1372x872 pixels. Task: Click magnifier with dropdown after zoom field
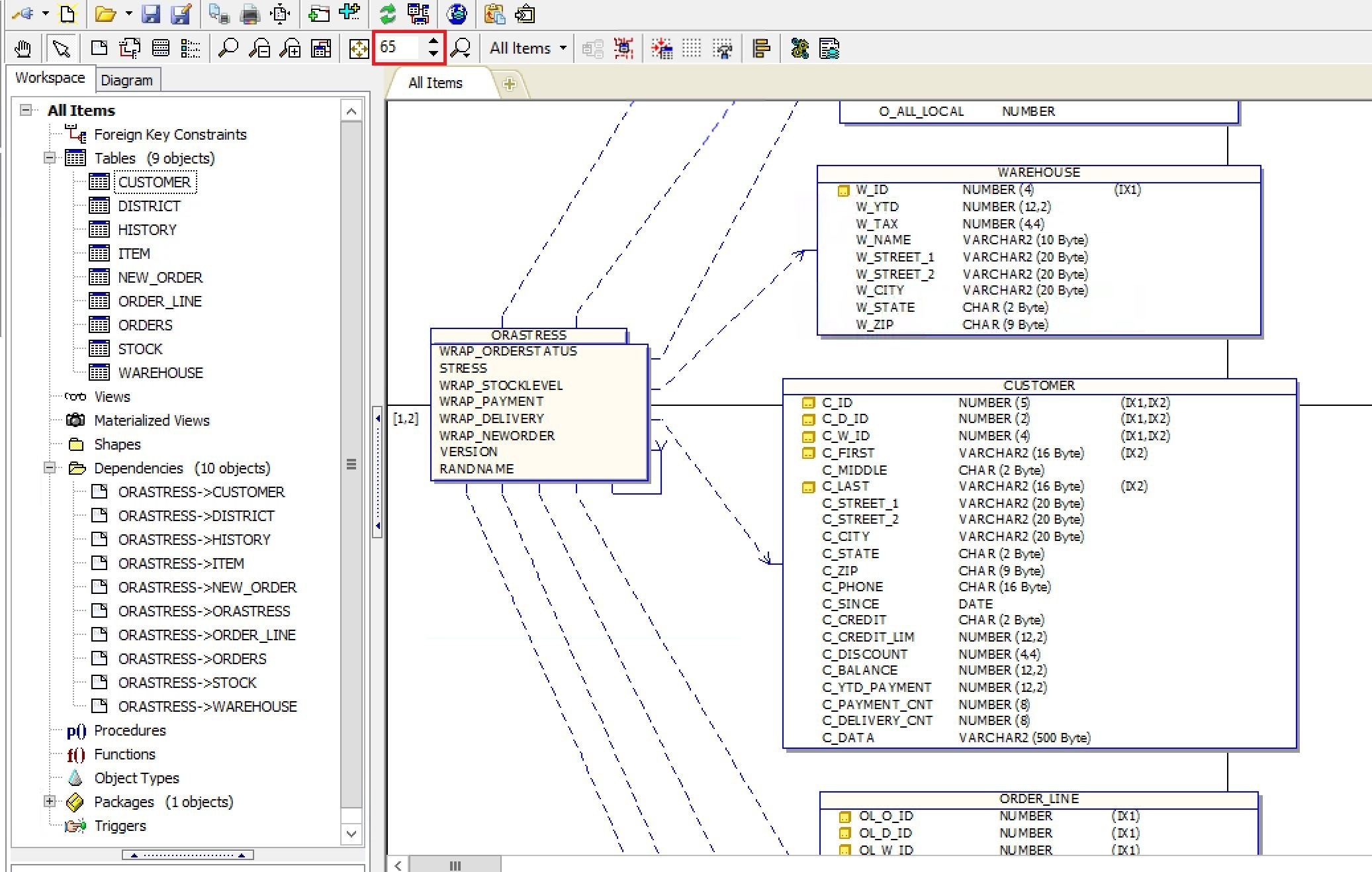pos(461,48)
